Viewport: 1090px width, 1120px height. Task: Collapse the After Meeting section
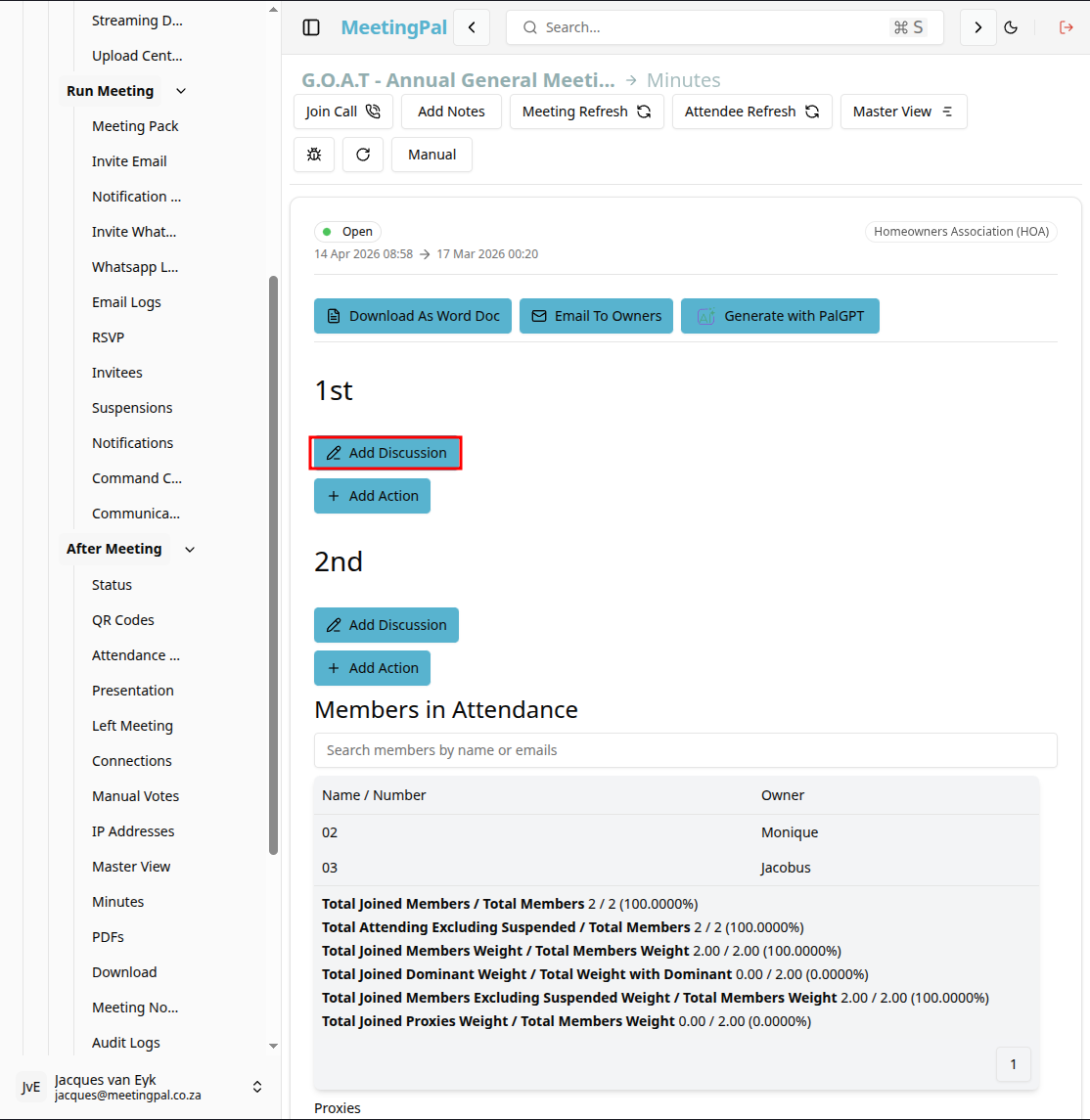(189, 550)
